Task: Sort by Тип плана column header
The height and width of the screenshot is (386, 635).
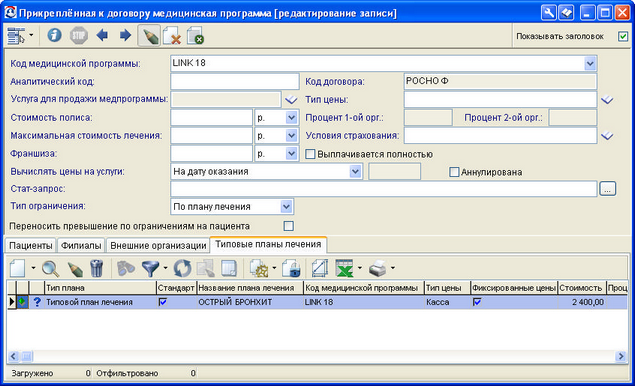Action: pos(100,288)
